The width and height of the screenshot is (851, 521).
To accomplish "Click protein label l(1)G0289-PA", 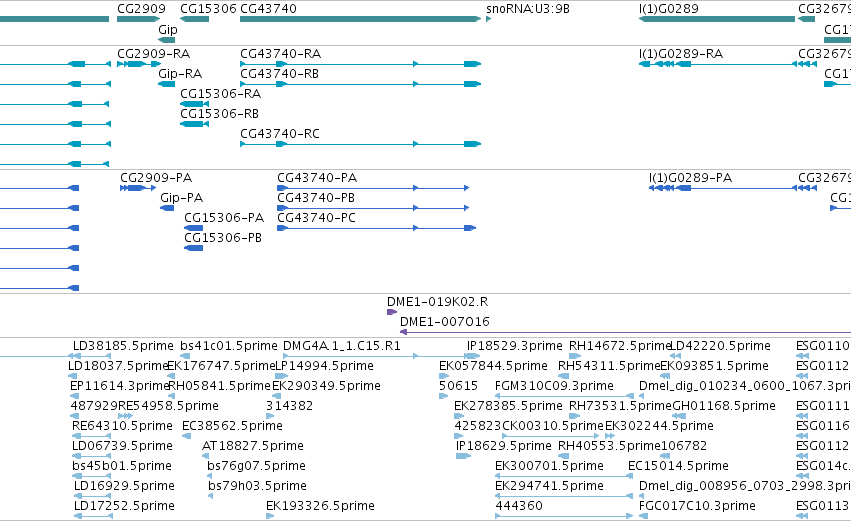I will (x=690, y=178).
